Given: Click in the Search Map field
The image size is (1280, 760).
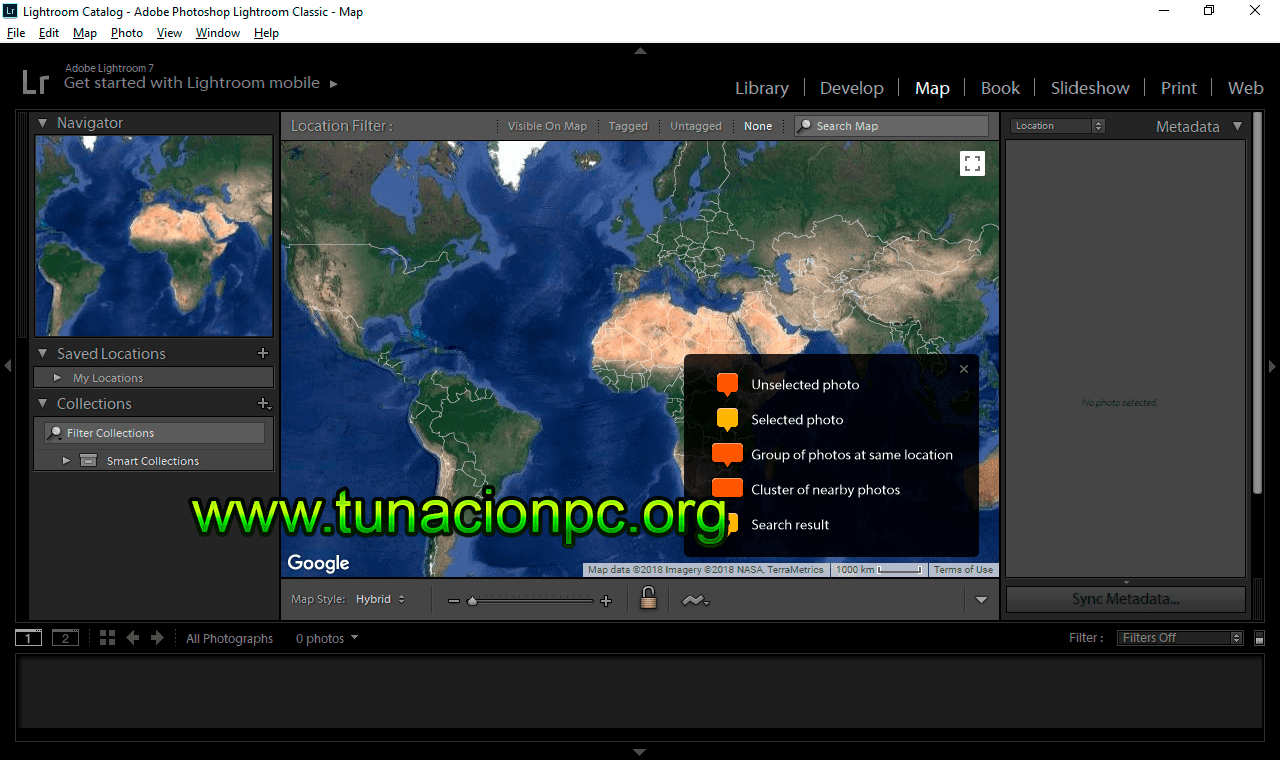Looking at the screenshot, I should [891, 126].
